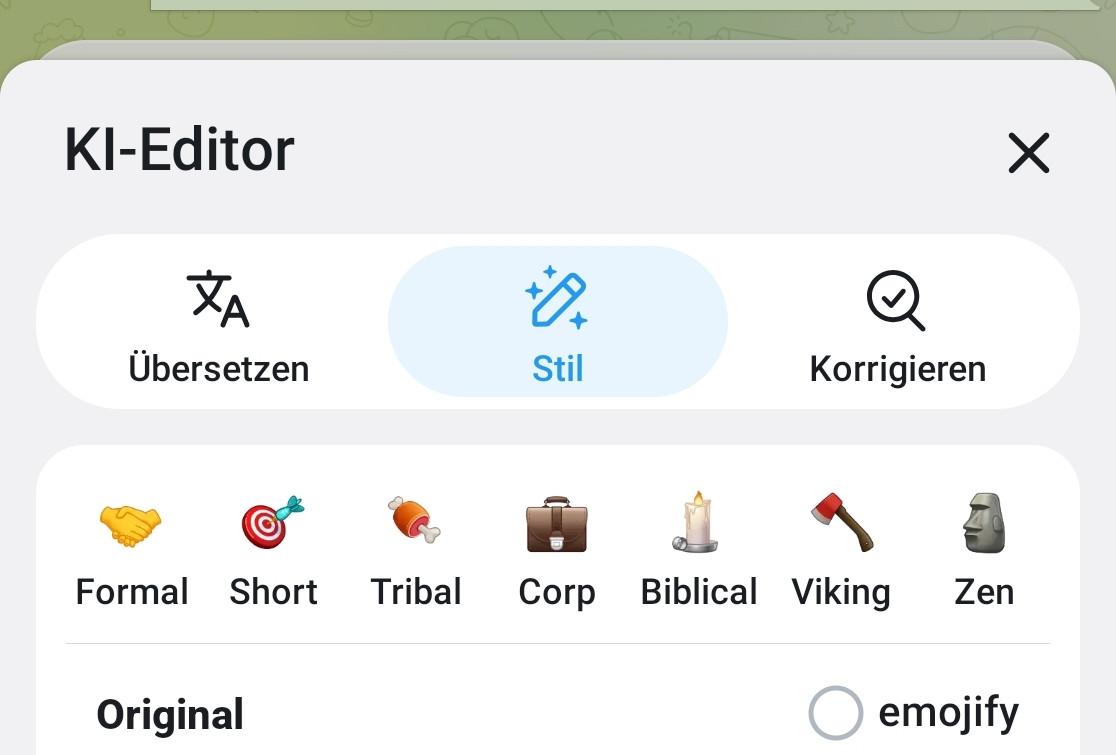Image resolution: width=1116 pixels, height=755 pixels.
Task: Switch to the Korrigieren tab
Action: click(897, 368)
